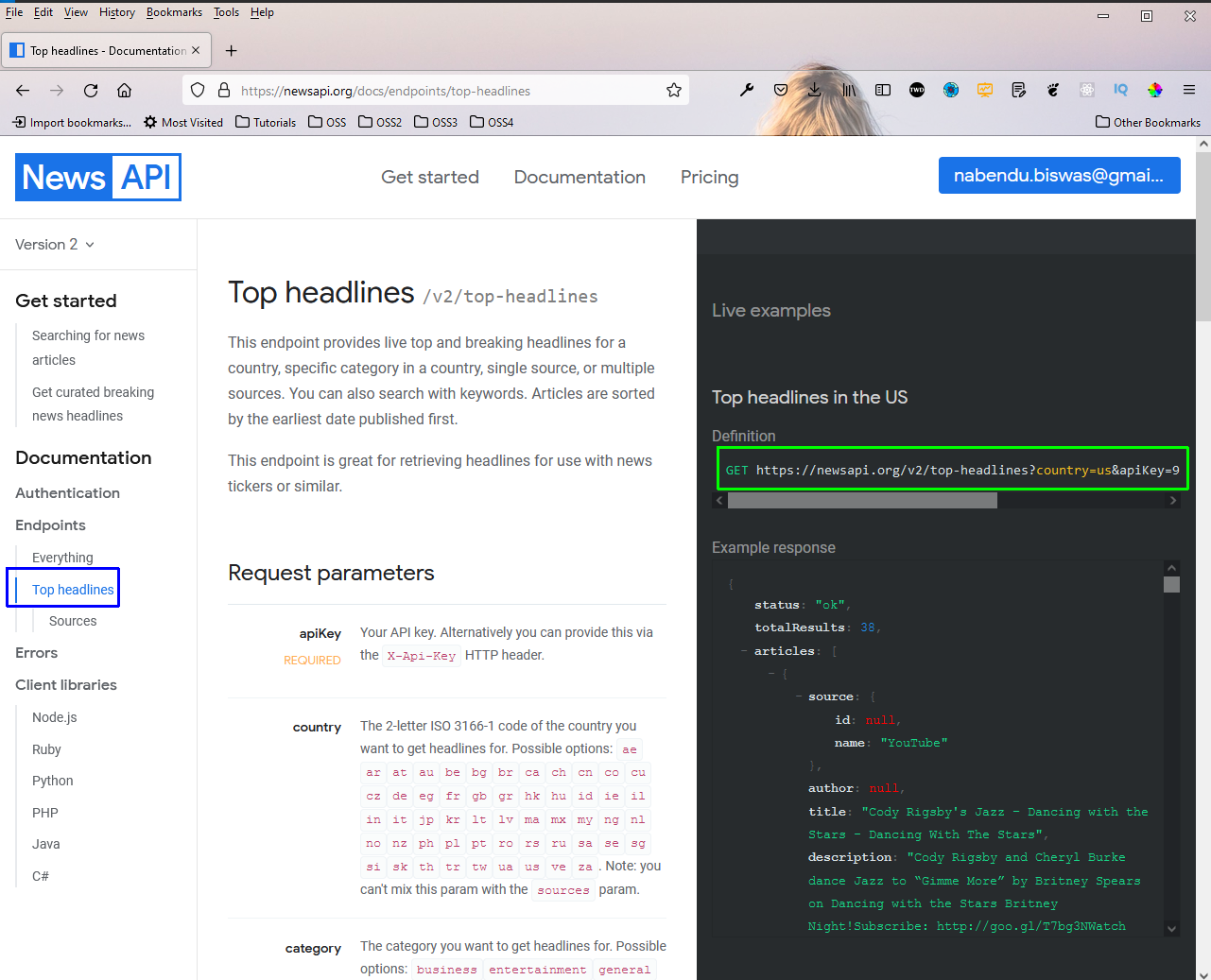Open the Bookmarks menu
1211x980 pixels.
click(x=174, y=12)
